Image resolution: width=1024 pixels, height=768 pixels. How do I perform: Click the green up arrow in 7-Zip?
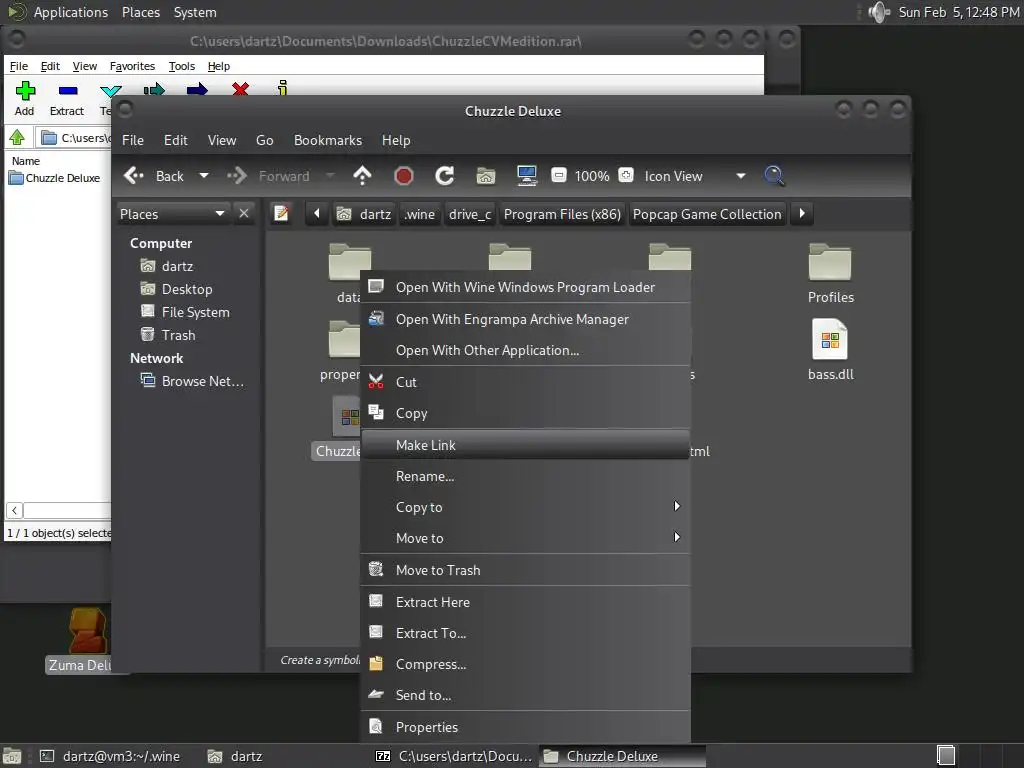pyautogui.click(x=17, y=137)
